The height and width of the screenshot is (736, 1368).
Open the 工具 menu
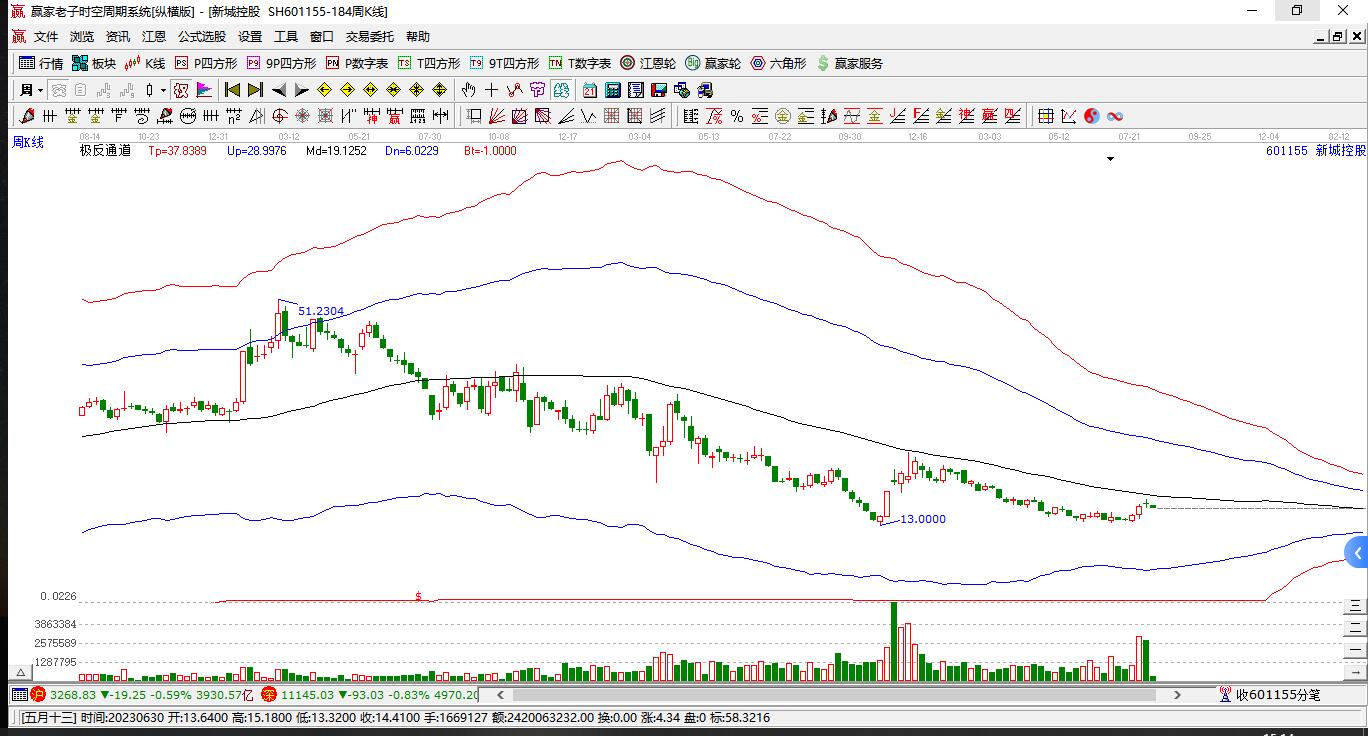click(286, 37)
